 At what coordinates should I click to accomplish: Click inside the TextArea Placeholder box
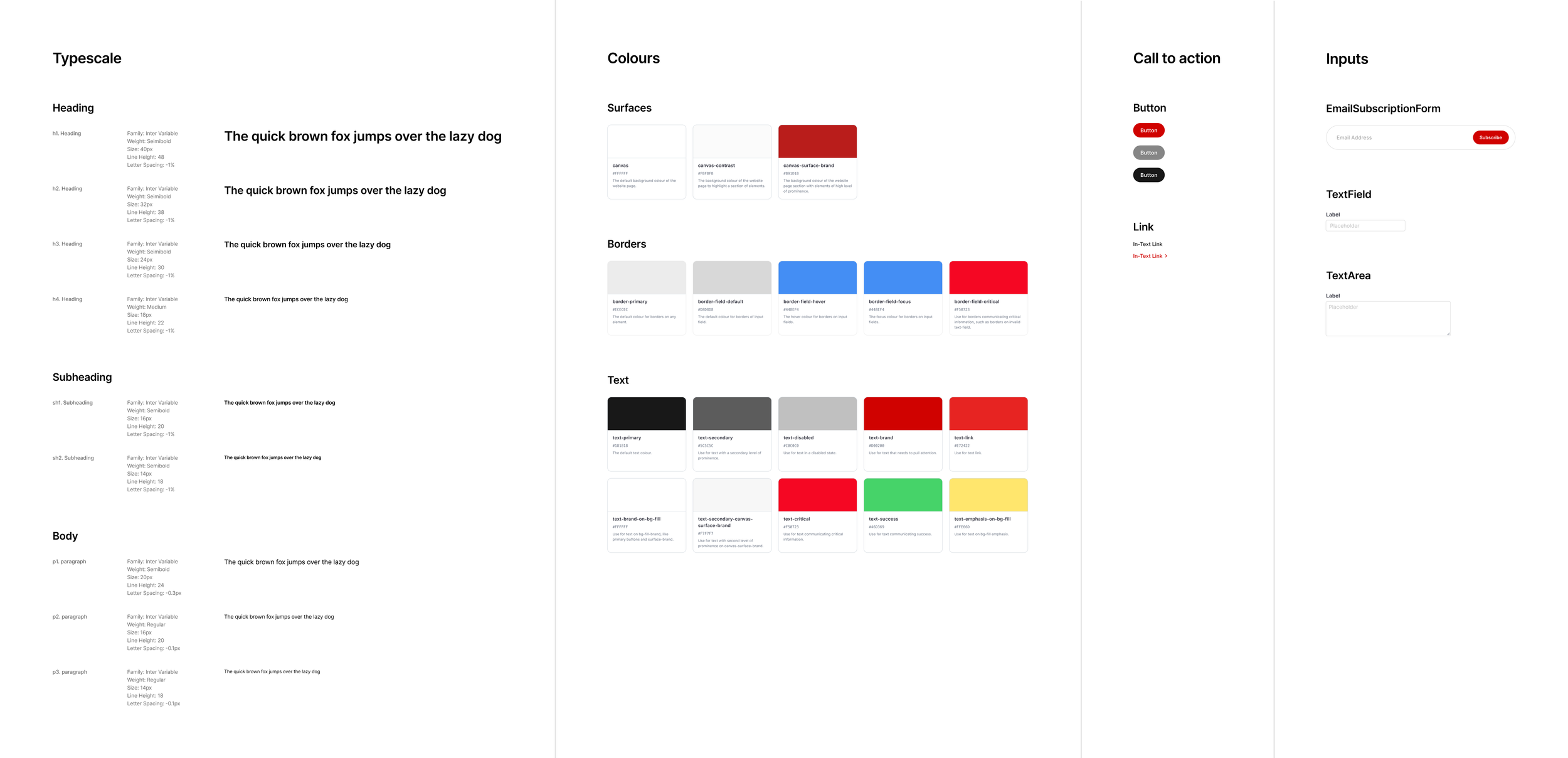(1387, 319)
